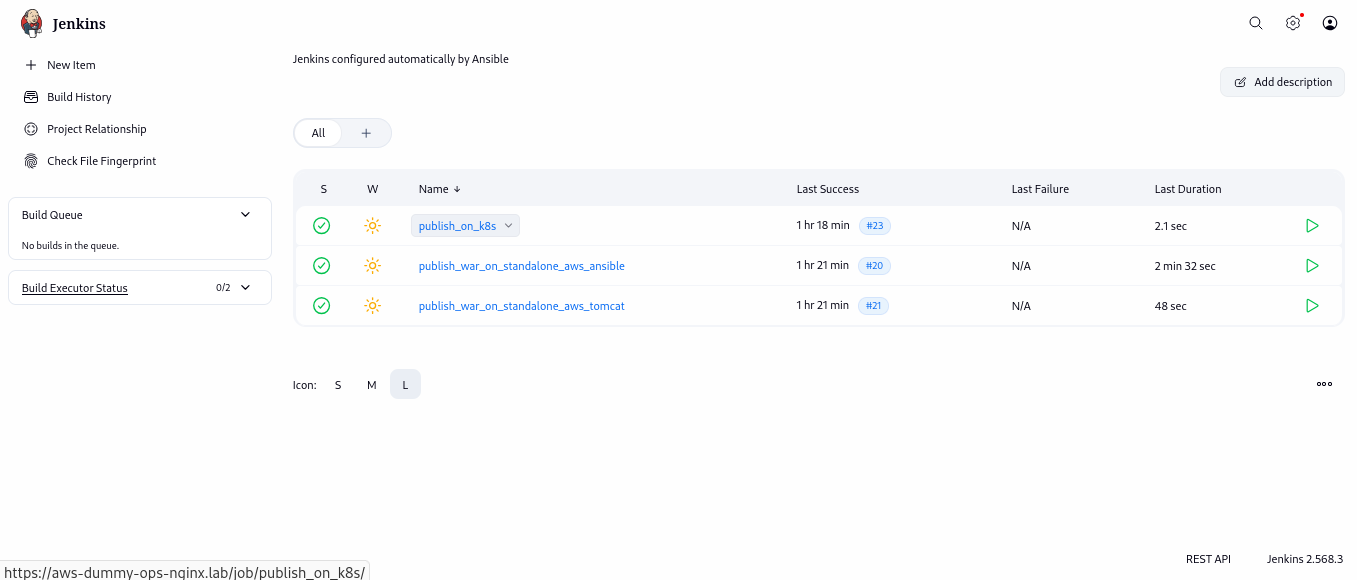Select the All view tab

pyautogui.click(x=318, y=133)
